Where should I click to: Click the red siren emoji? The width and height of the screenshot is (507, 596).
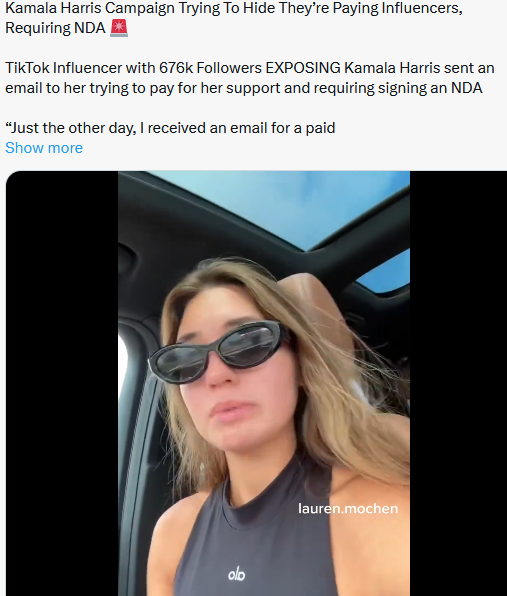point(119,28)
